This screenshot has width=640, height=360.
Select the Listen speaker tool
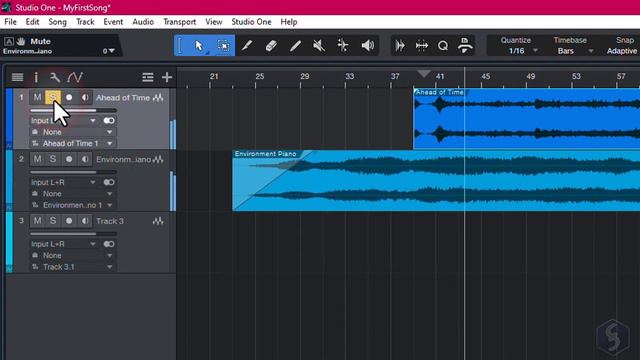[x=367, y=45]
